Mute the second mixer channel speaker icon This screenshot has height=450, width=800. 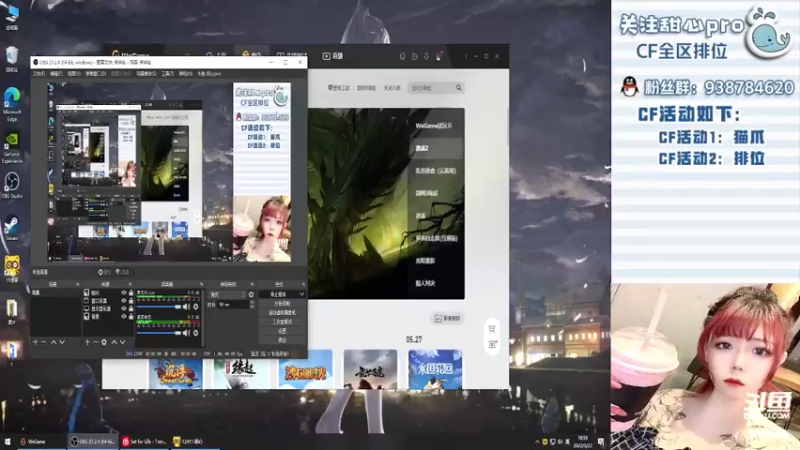coord(186,333)
